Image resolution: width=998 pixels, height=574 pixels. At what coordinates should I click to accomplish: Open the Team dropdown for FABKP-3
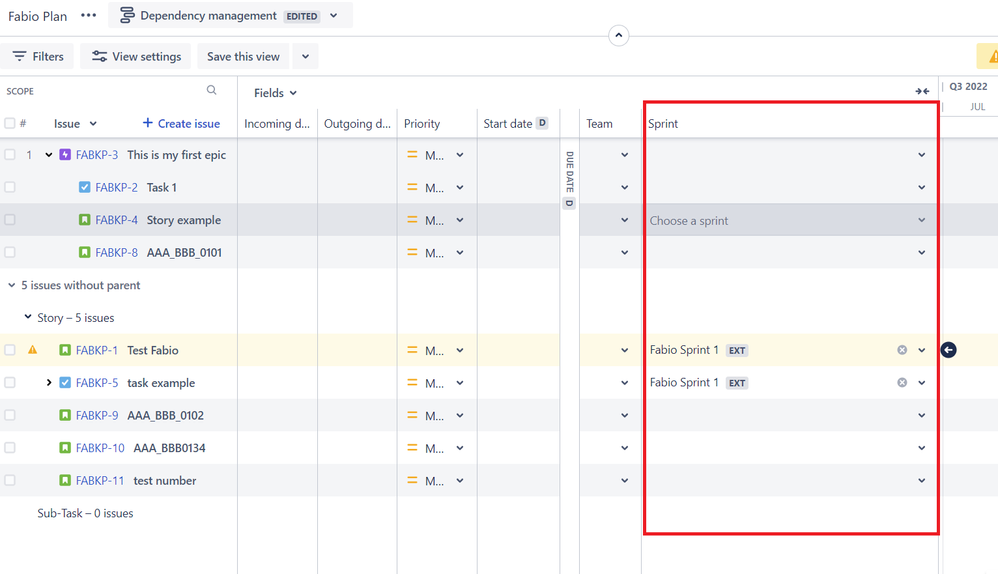click(624, 155)
